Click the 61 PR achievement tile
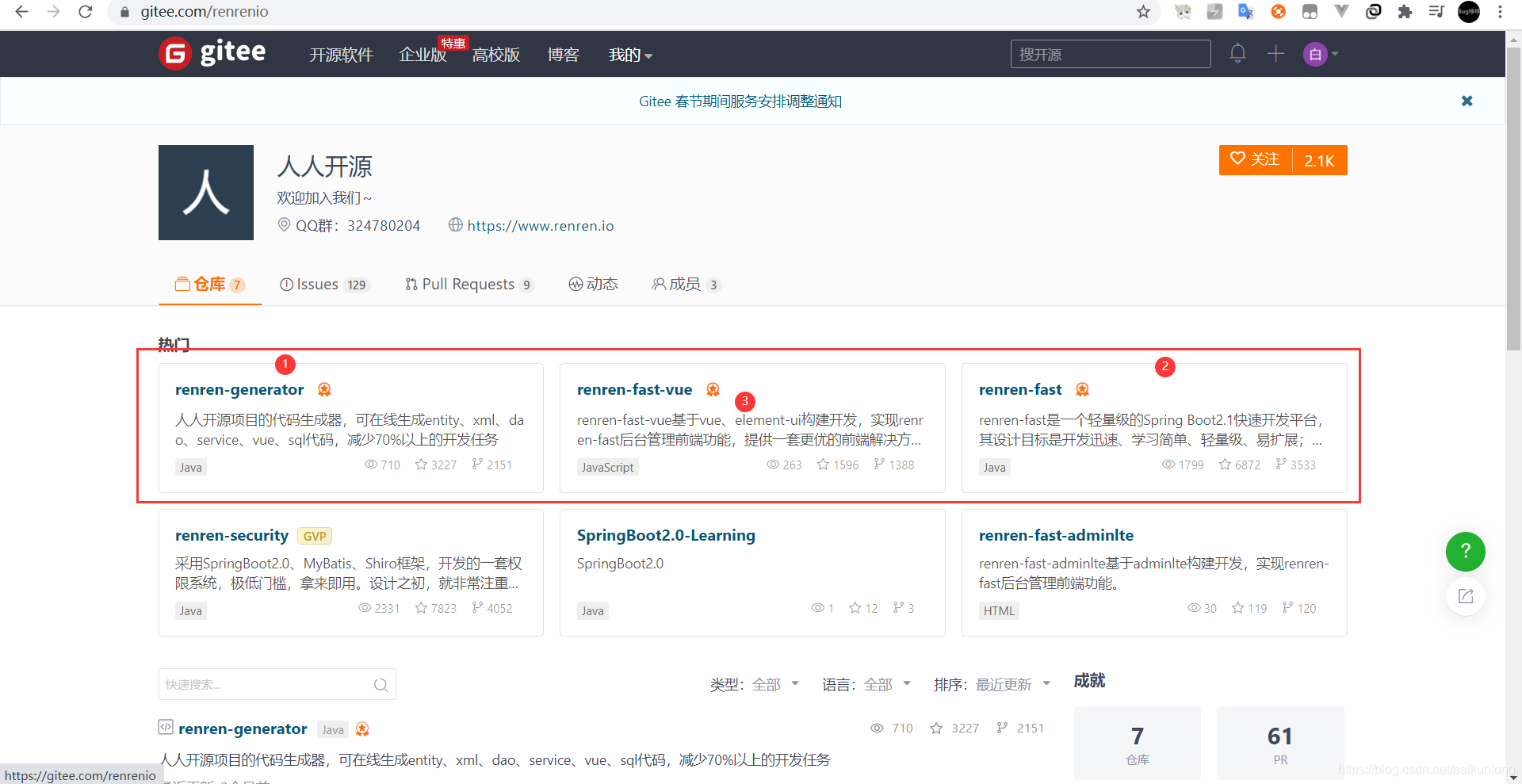This screenshot has height=784, width=1522. [x=1280, y=744]
